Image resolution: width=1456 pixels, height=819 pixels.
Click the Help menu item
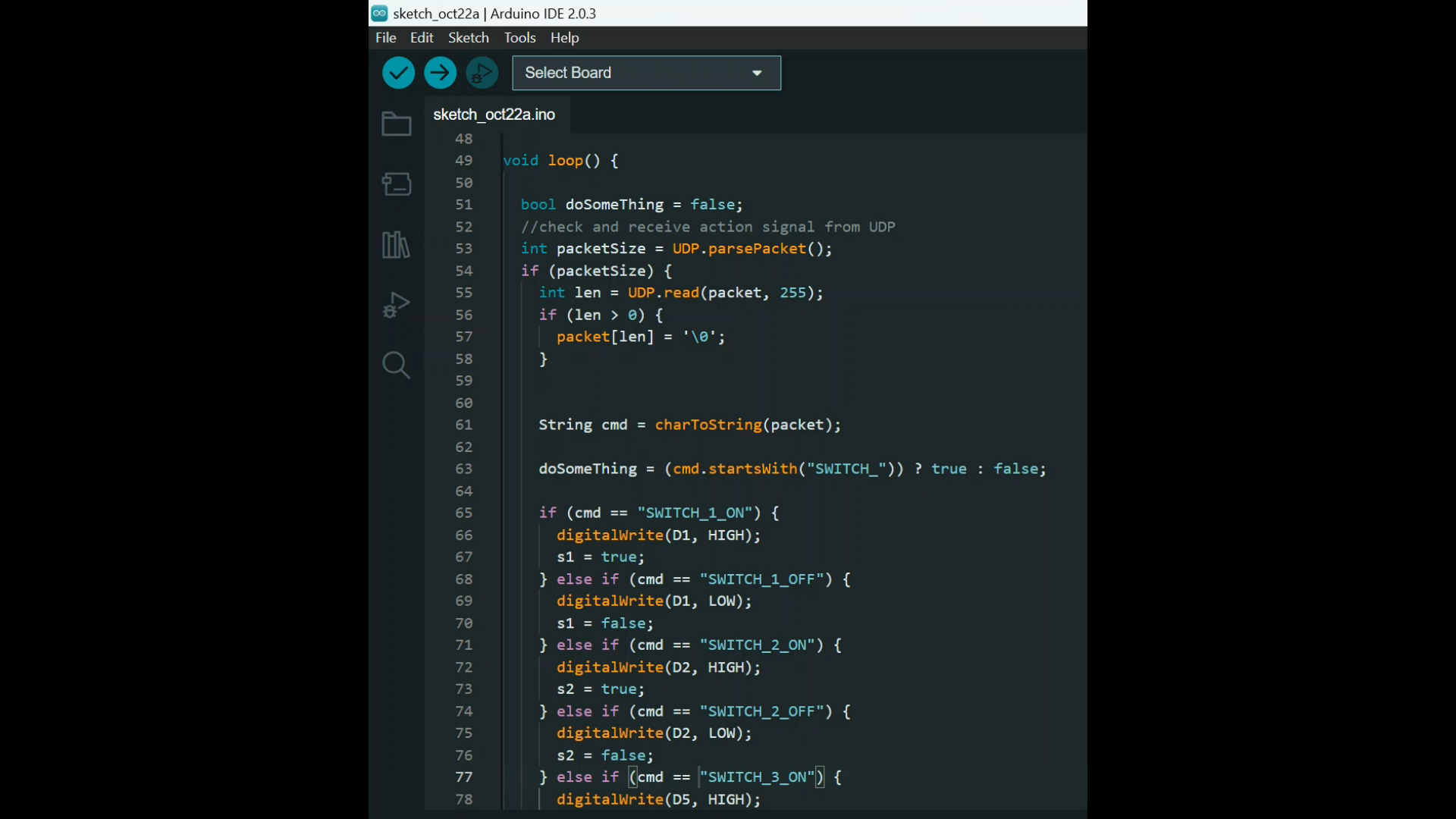tap(565, 37)
